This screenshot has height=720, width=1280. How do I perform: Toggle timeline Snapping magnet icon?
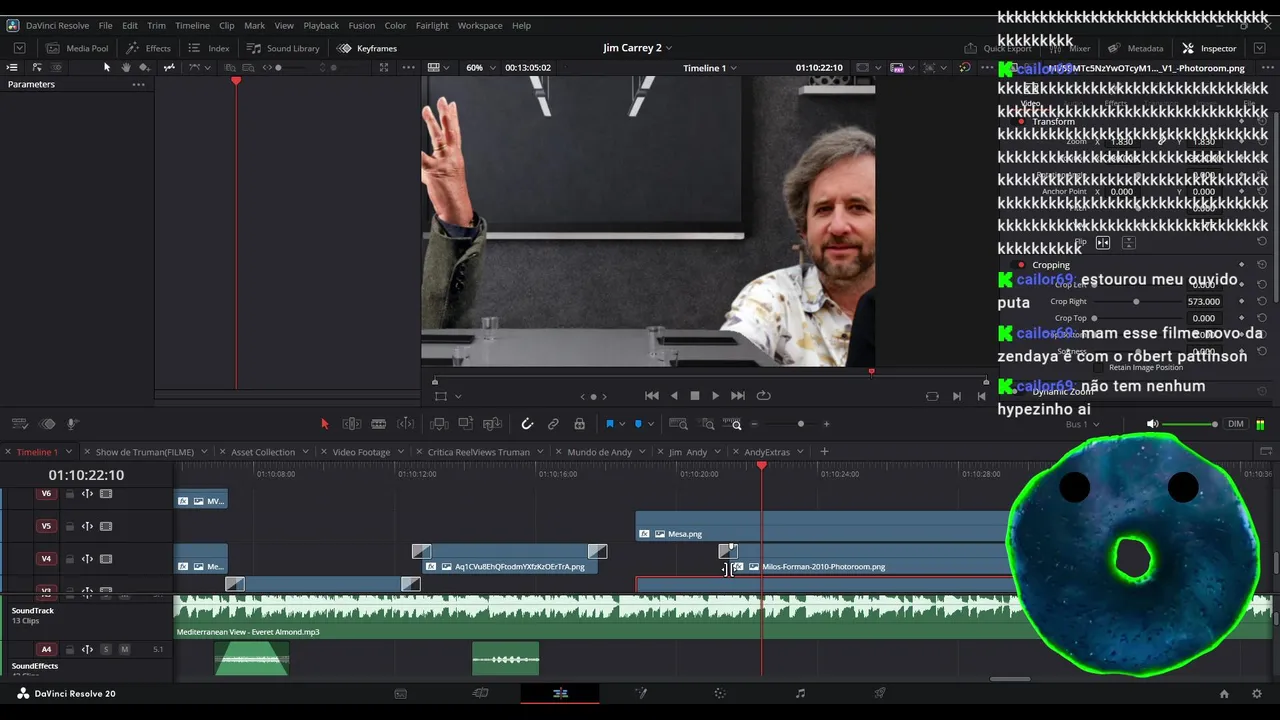tap(527, 424)
